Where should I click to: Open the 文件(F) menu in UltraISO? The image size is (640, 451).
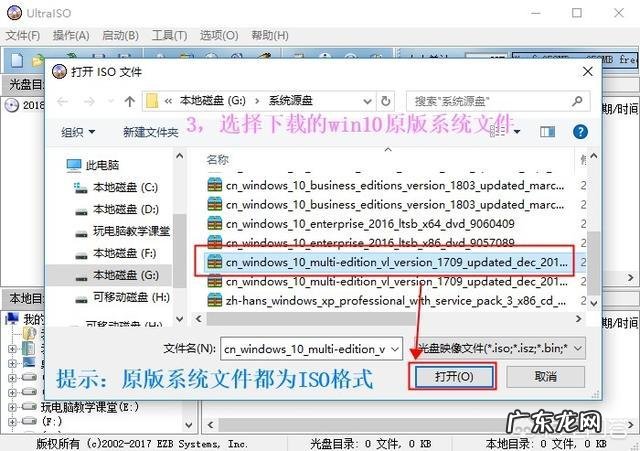tap(23, 36)
